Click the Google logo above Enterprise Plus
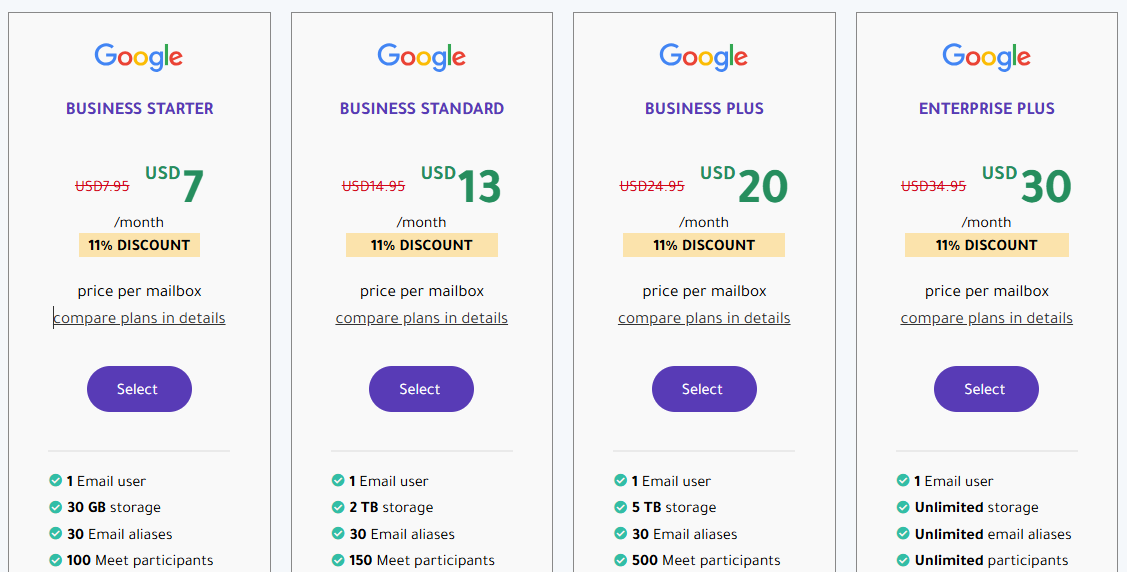Screen dimensions: 1127x572 click(x=986, y=57)
